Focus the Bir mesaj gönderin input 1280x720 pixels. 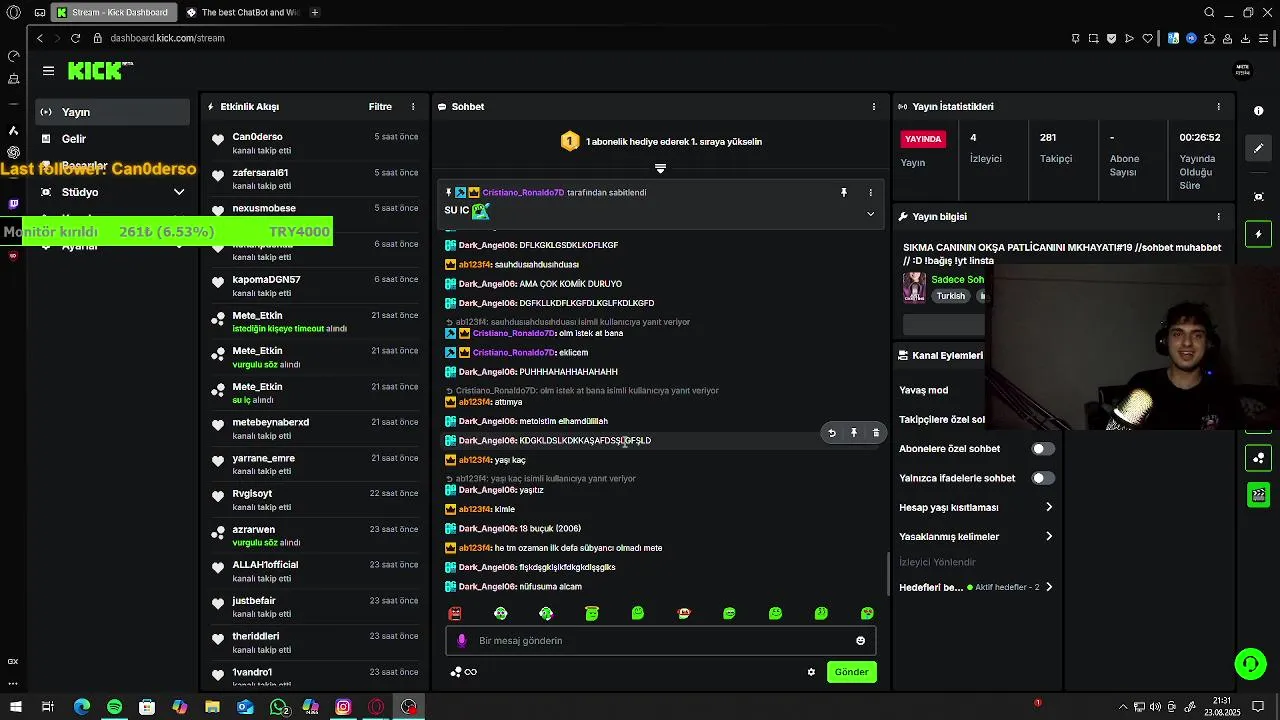660,641
